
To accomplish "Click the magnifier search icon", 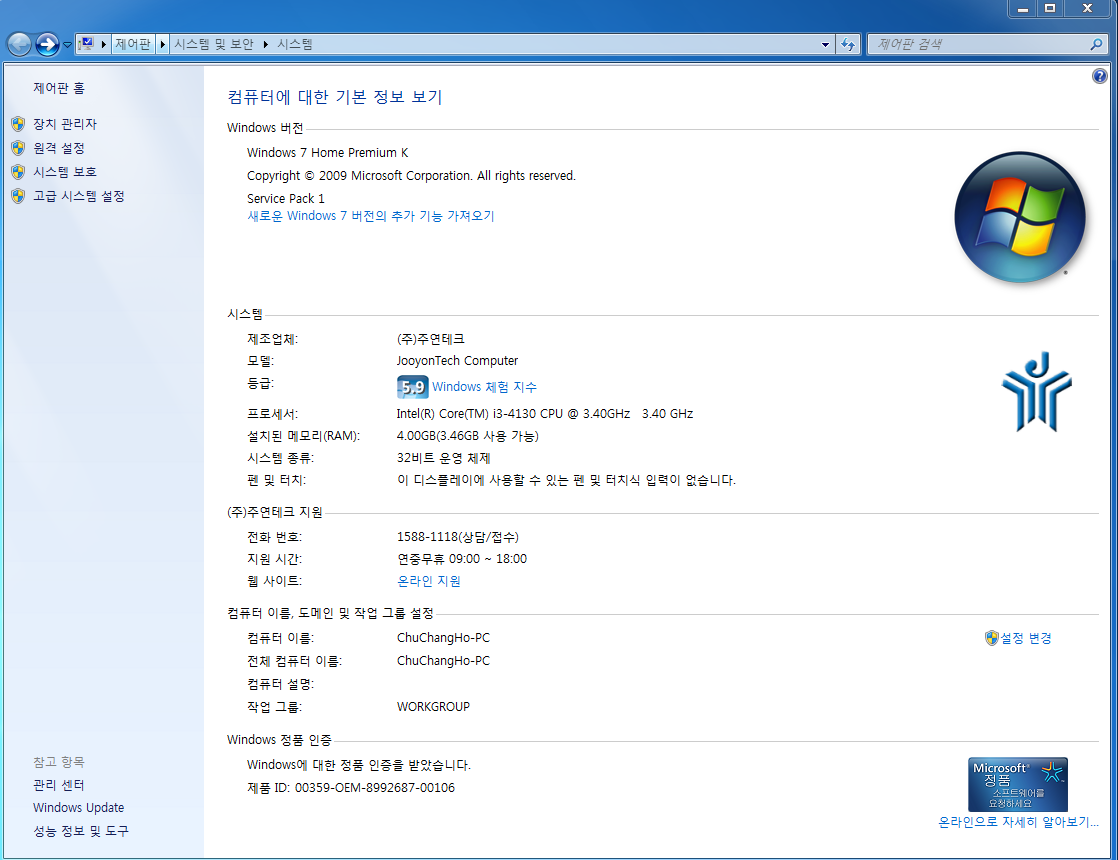I will pyautogui.click(x=1097, y=44).
